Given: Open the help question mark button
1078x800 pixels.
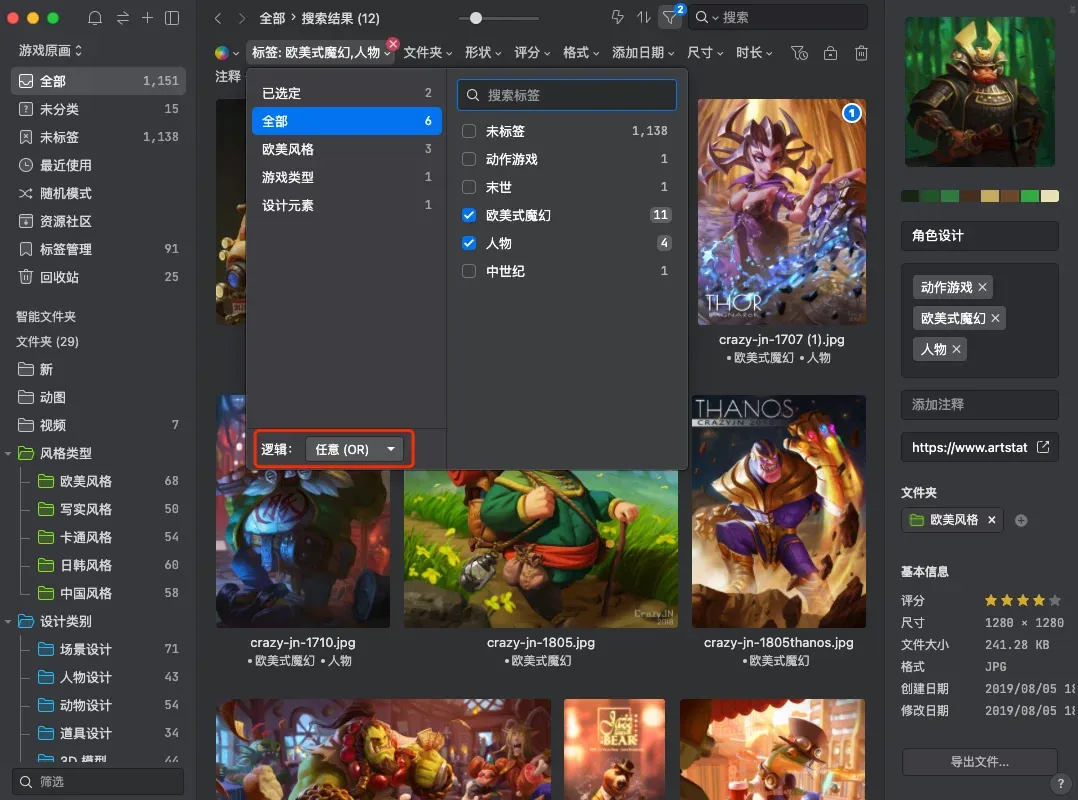Looking at the screenshot, I should coord(1060,783).
